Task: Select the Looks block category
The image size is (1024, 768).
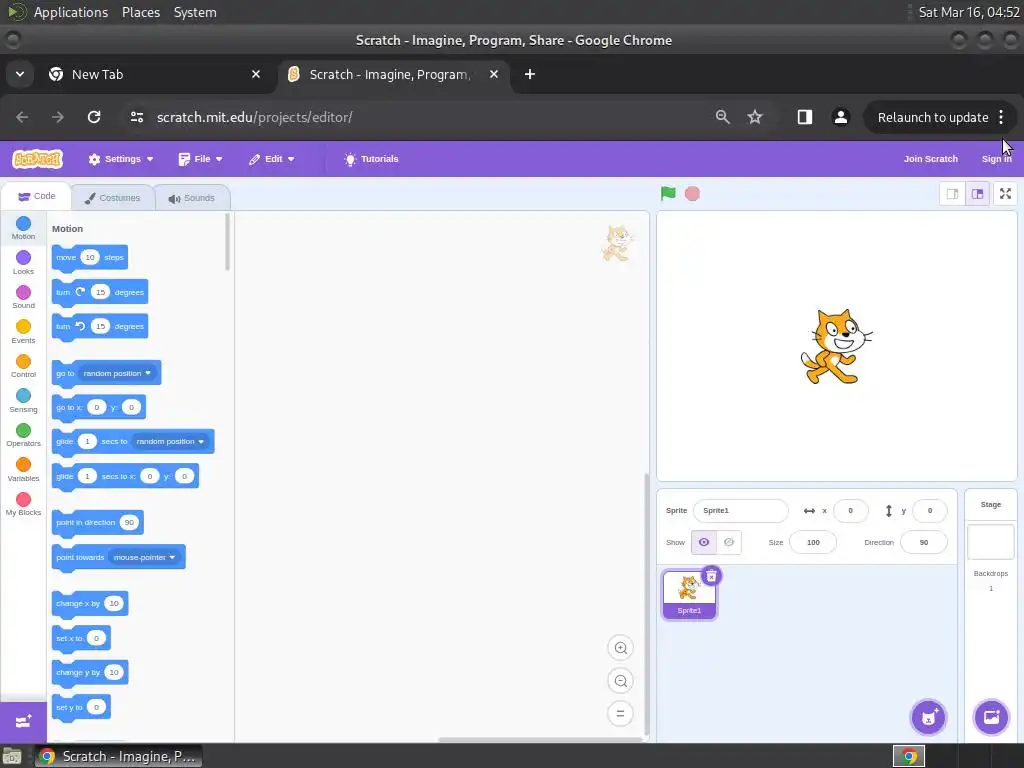Action: coord(24,263)
